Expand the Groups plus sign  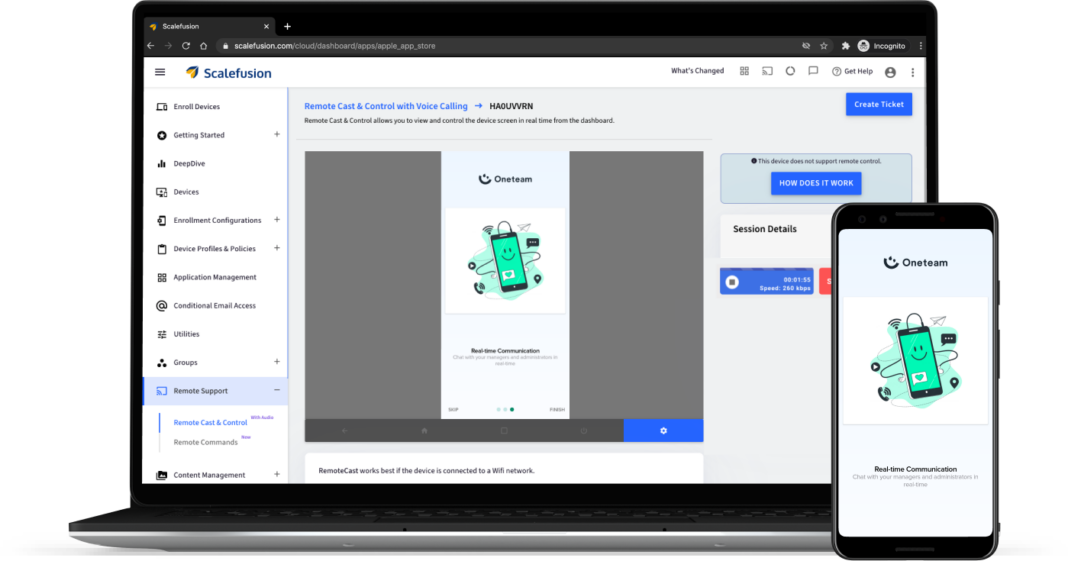click(277, 362)
